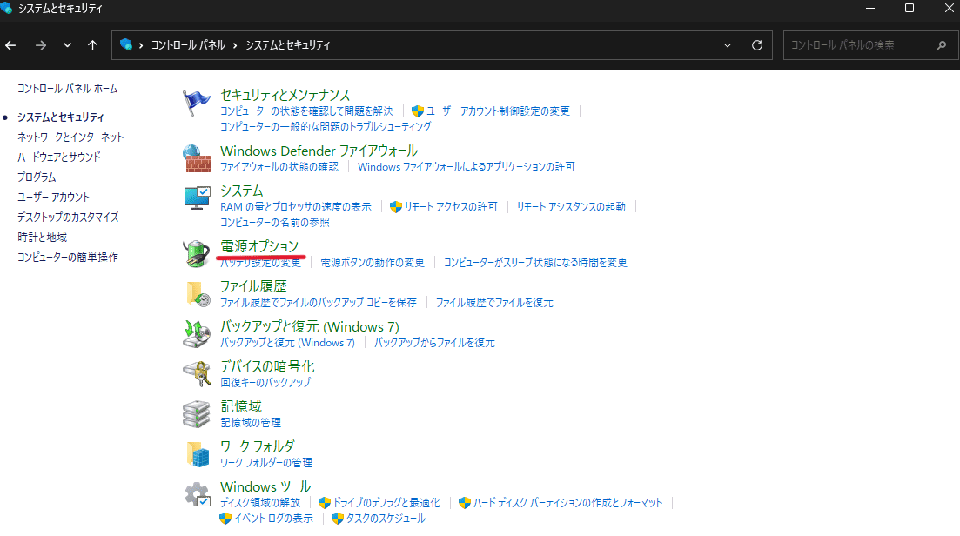Click ディスク領域の解放 link

[260, 502]
